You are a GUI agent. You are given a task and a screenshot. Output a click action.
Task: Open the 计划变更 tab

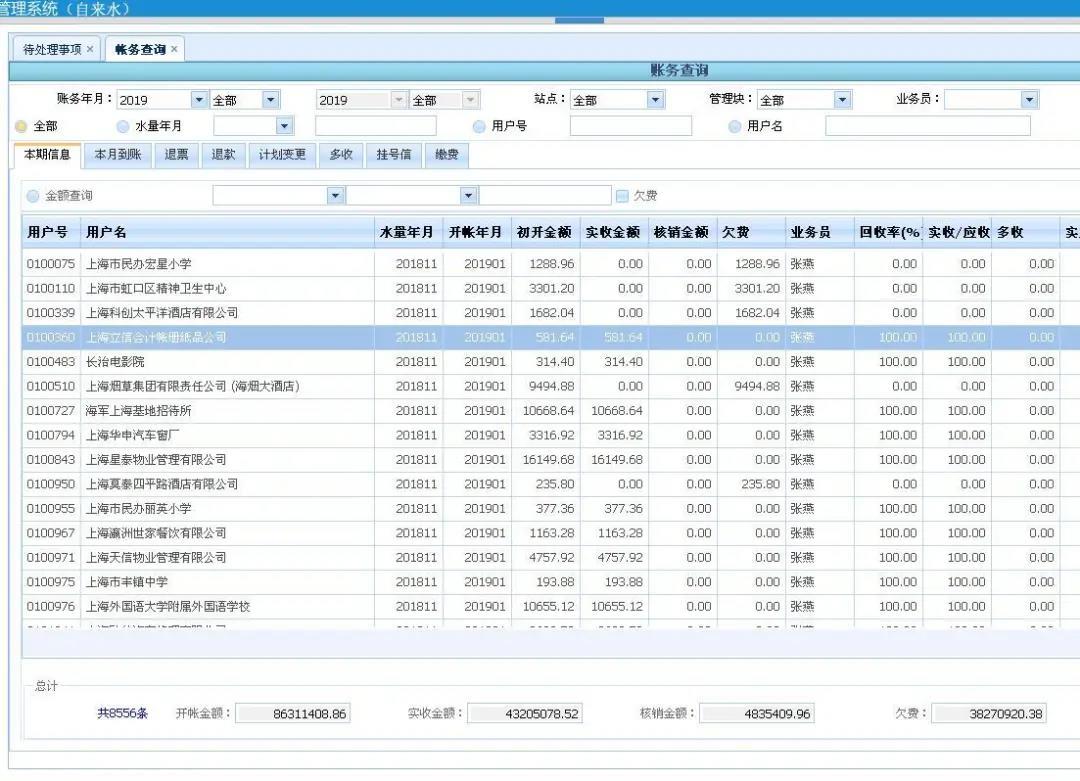[283, 155]
